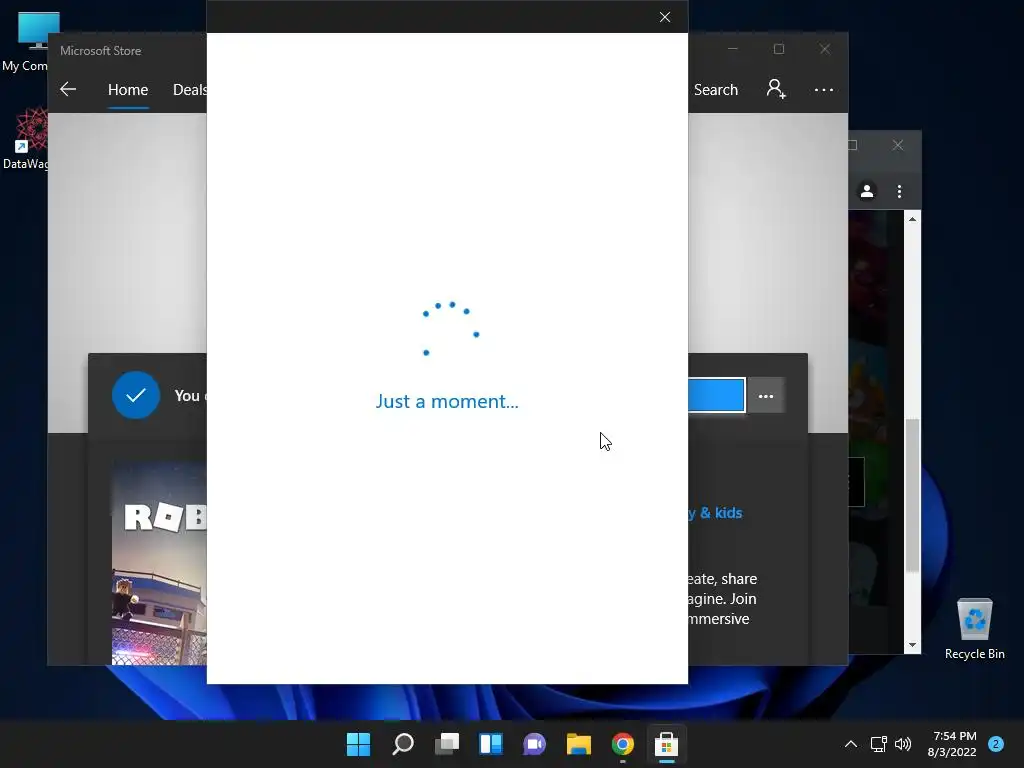1024x768 pixels.
Task: Open the three-dot menu in the back window
Action: pos(899,191)
